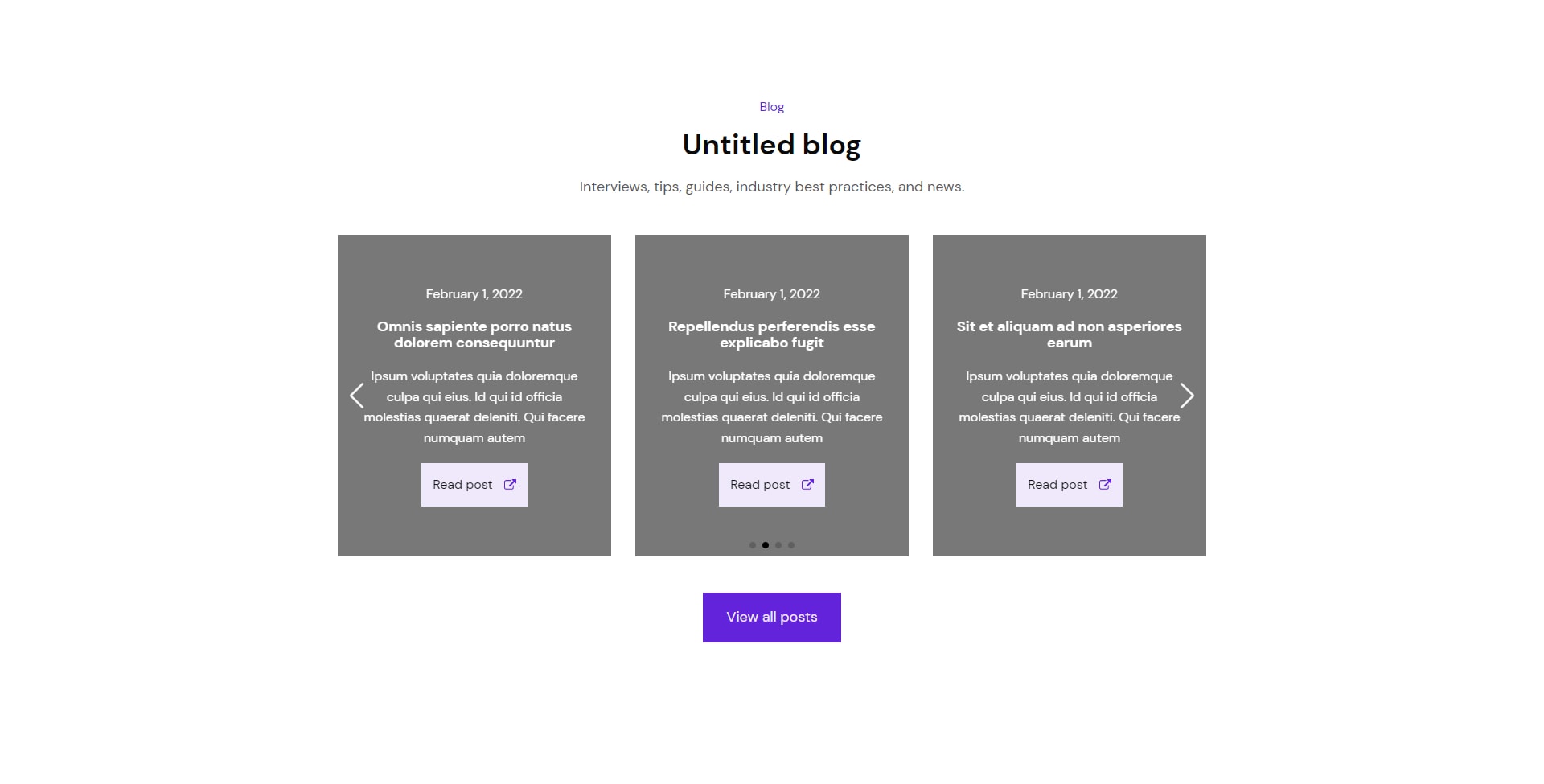Select the fourth carousel pagination dot

791,545
